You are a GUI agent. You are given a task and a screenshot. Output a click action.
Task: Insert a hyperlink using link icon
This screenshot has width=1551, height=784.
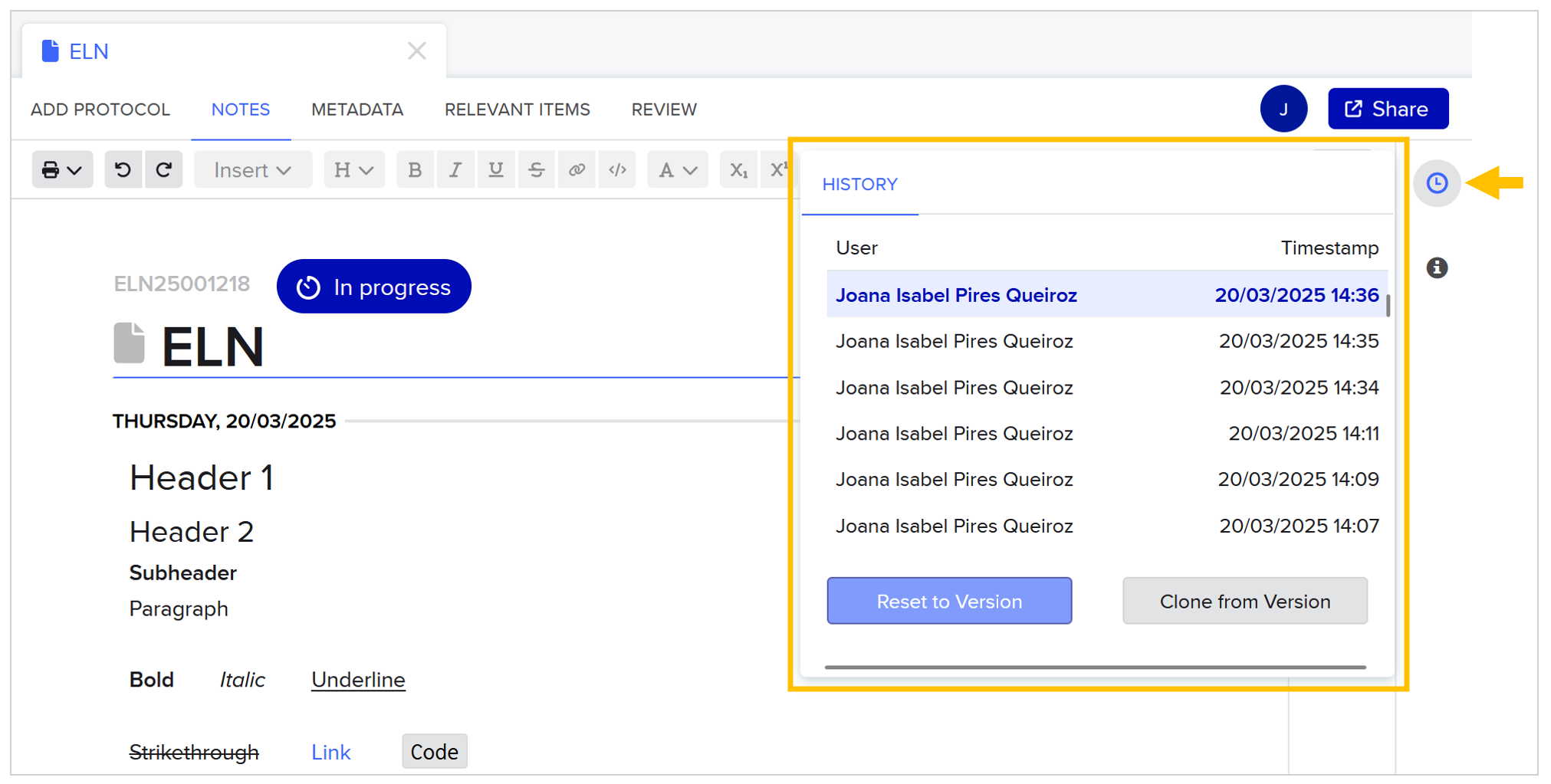(x=577, y=169)
